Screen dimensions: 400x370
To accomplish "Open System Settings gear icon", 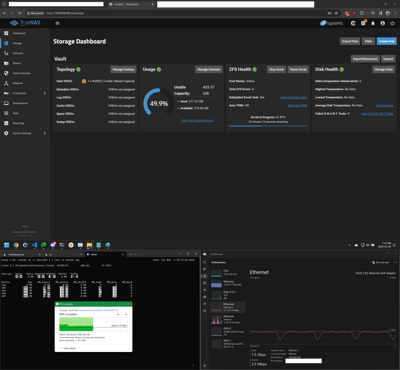I will pyautogui.click(x=6, y=133).
